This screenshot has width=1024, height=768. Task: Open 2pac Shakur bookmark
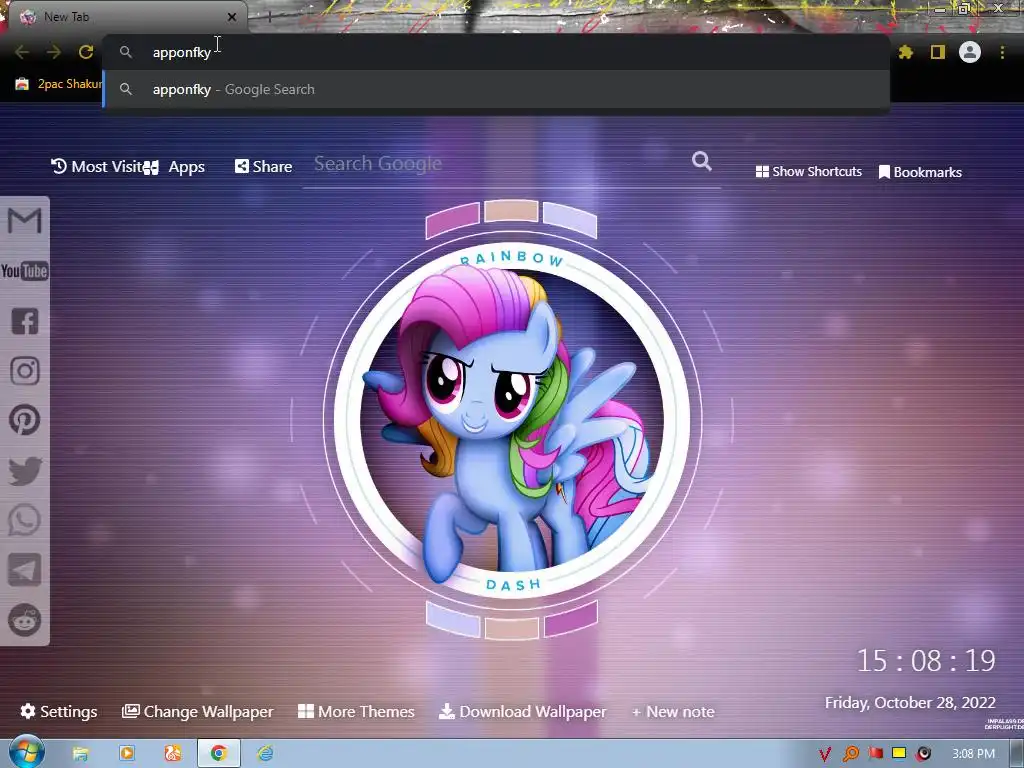(x=59, y=84)
